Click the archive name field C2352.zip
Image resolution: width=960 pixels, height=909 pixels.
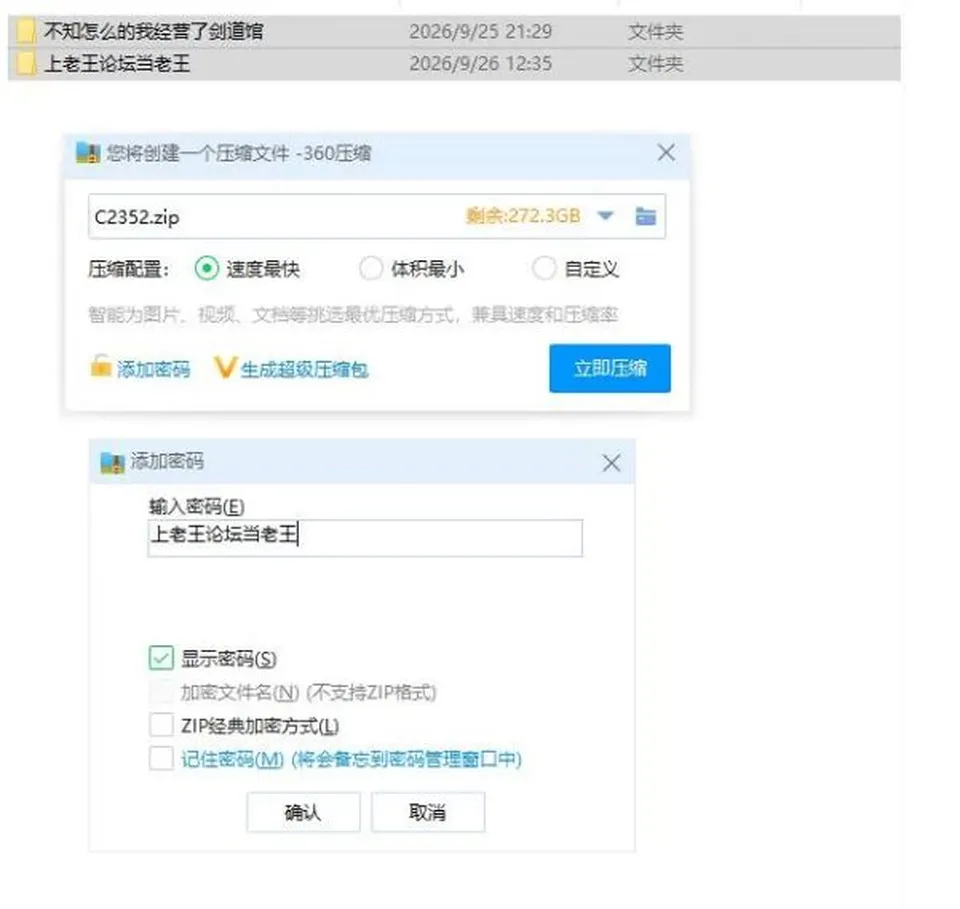point(377,217)
